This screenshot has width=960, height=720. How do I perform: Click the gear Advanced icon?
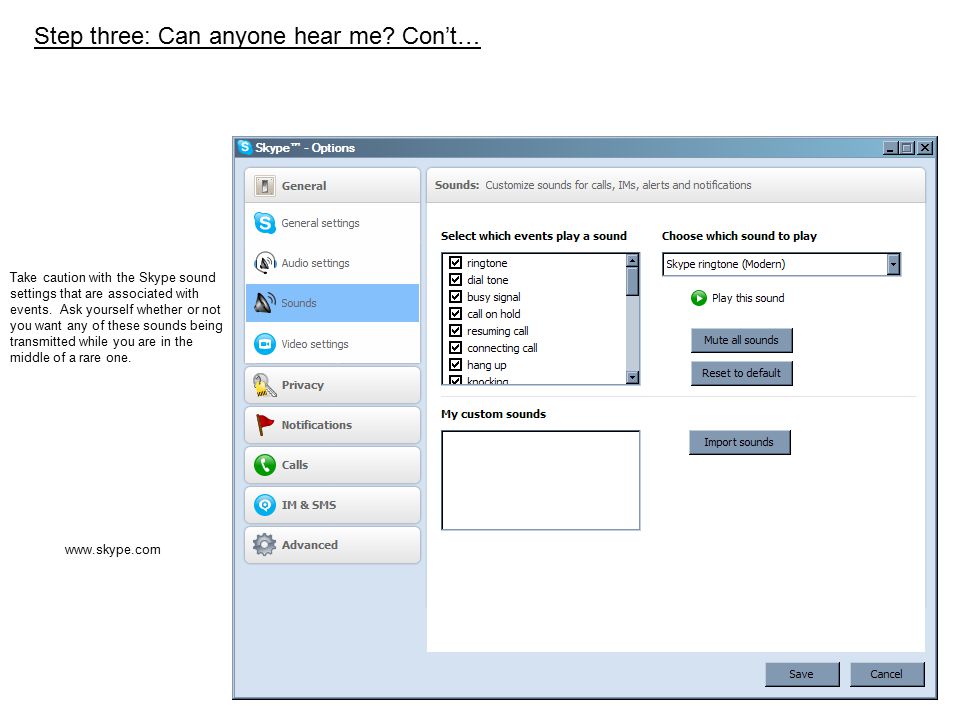tap(264, 545)
